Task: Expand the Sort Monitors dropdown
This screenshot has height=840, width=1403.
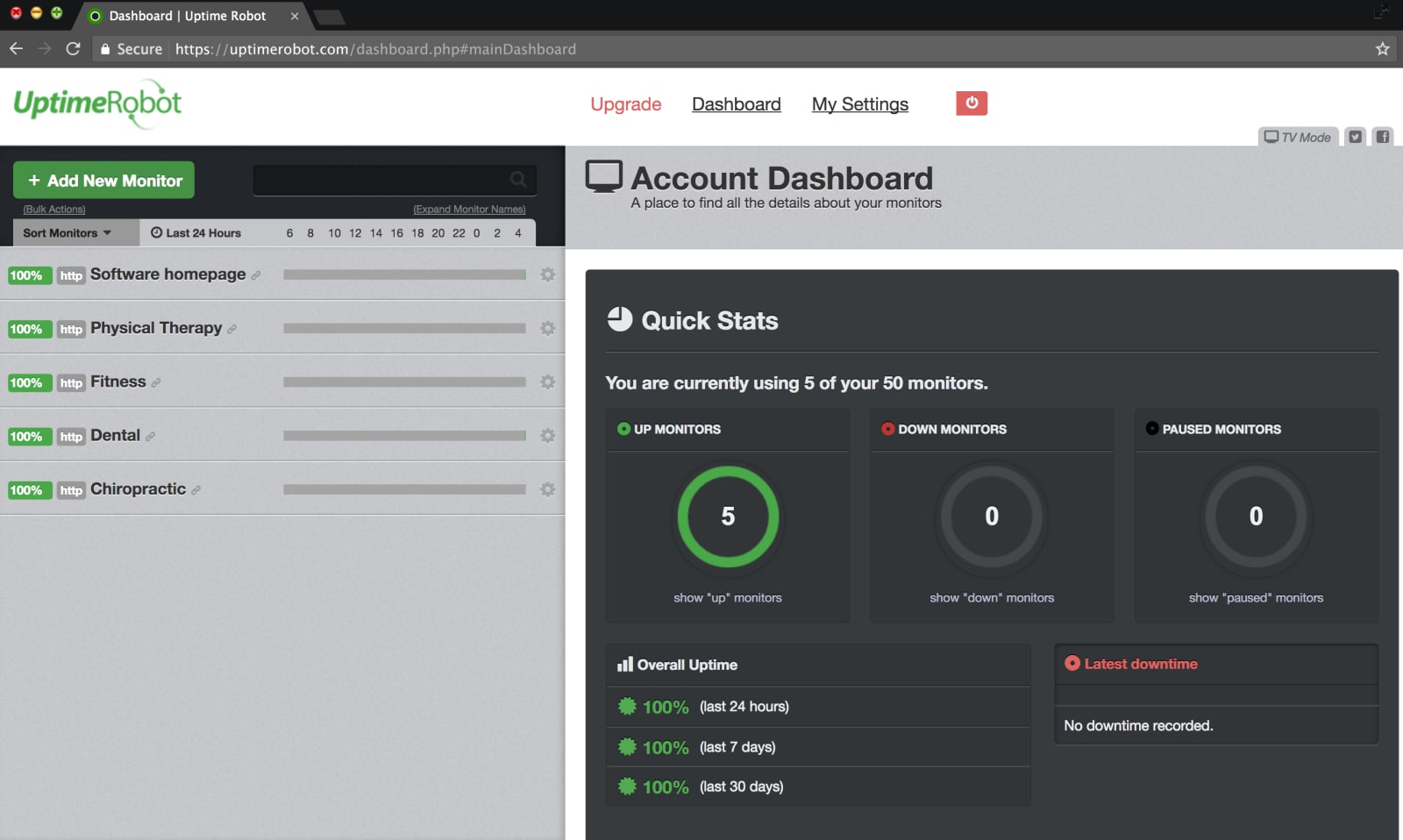Action: pos(75,233)
